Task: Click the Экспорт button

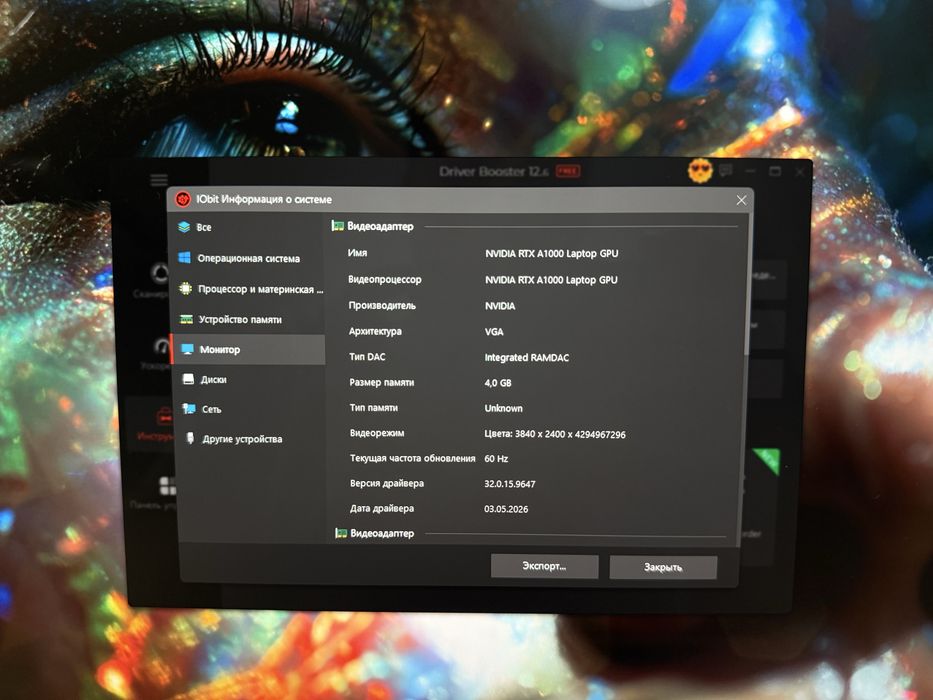Action: tap(544, 566)
